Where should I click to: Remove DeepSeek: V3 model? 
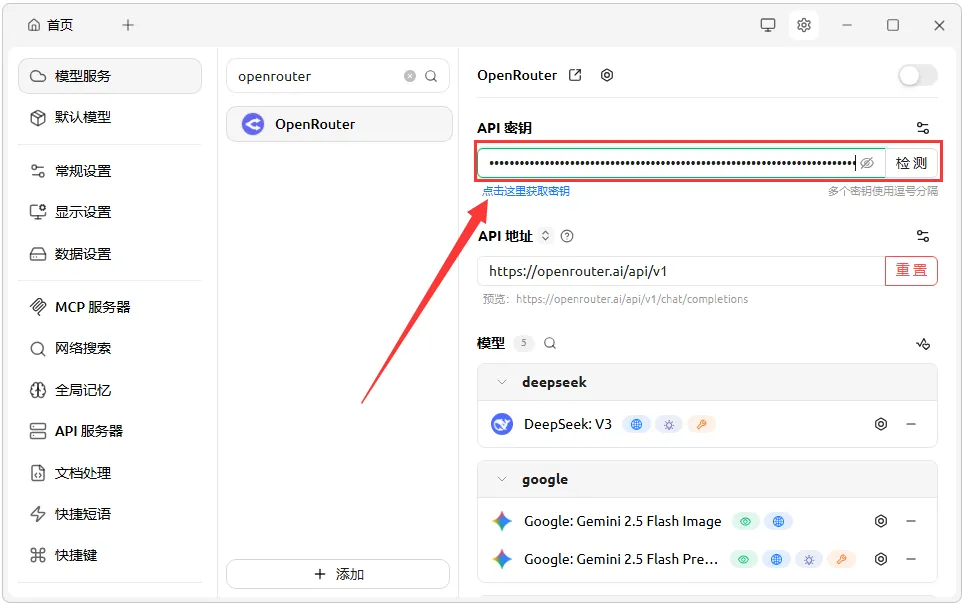point(911,424)
